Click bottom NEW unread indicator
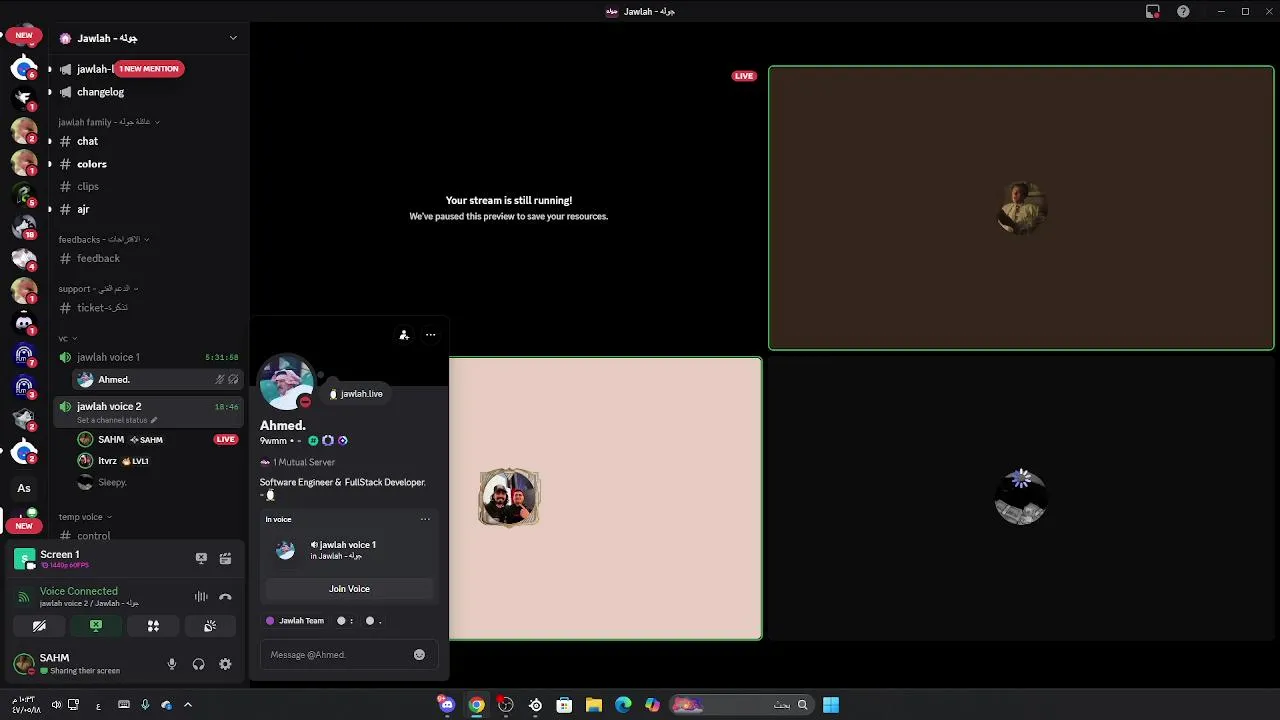1280x720 pixels. [24, 526]
